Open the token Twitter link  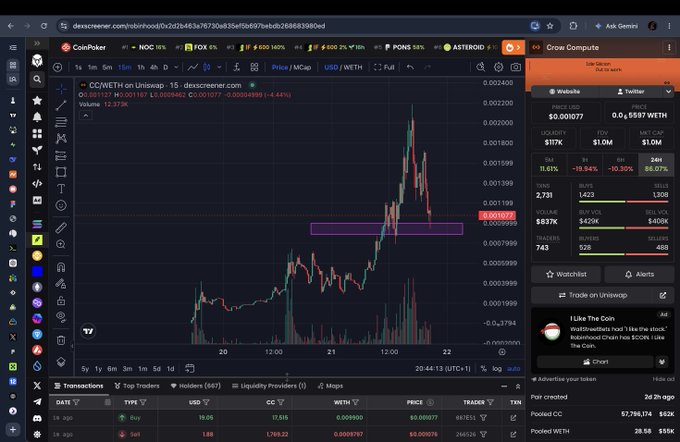click(631, 92)
